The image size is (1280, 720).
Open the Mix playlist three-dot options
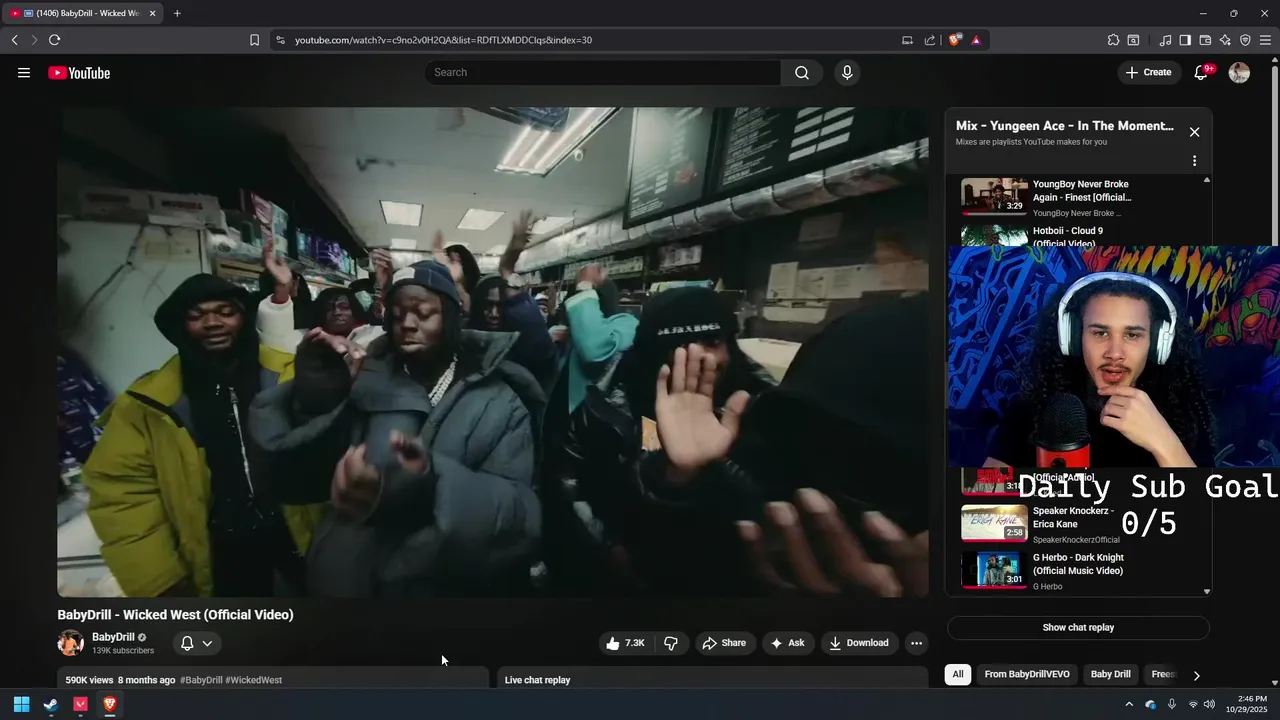[1194, 161]
